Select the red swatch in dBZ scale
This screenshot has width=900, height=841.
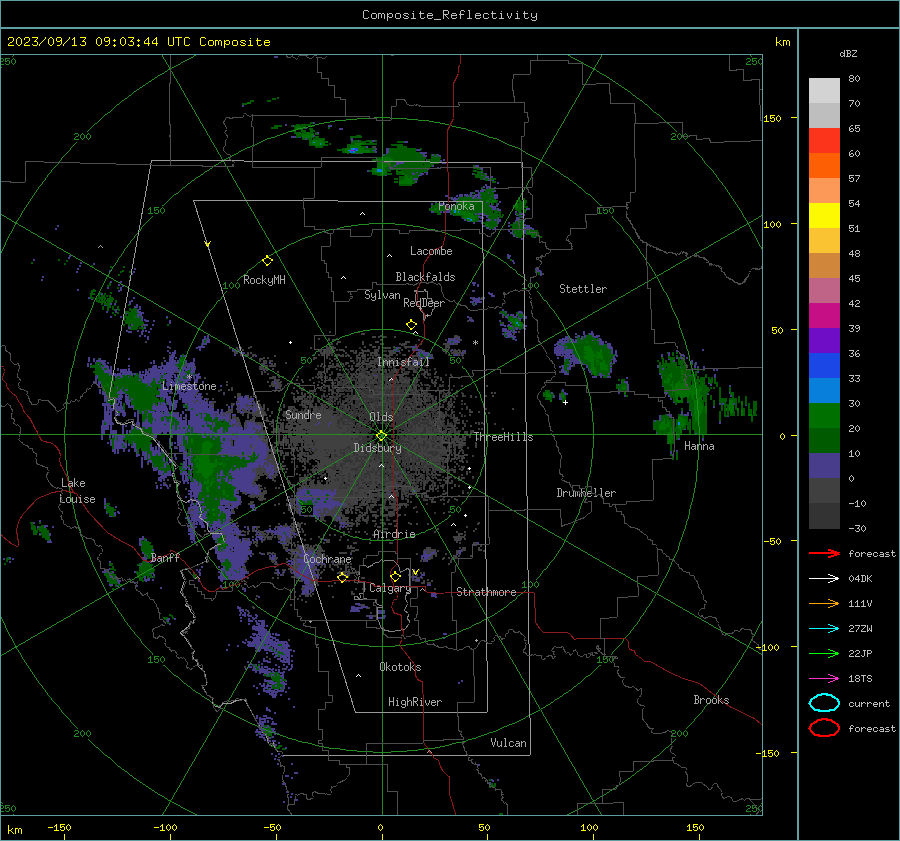(x=824, y=140)
